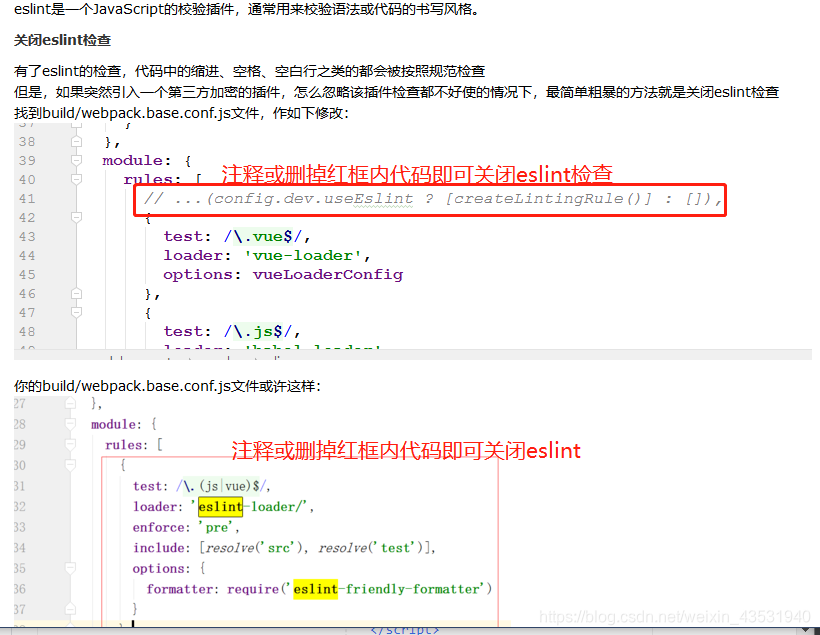Click the sentence '你的build/webpack.base.conf.js文件或许这样'
The image size is (820, 635).
click(x=167, y=386)
